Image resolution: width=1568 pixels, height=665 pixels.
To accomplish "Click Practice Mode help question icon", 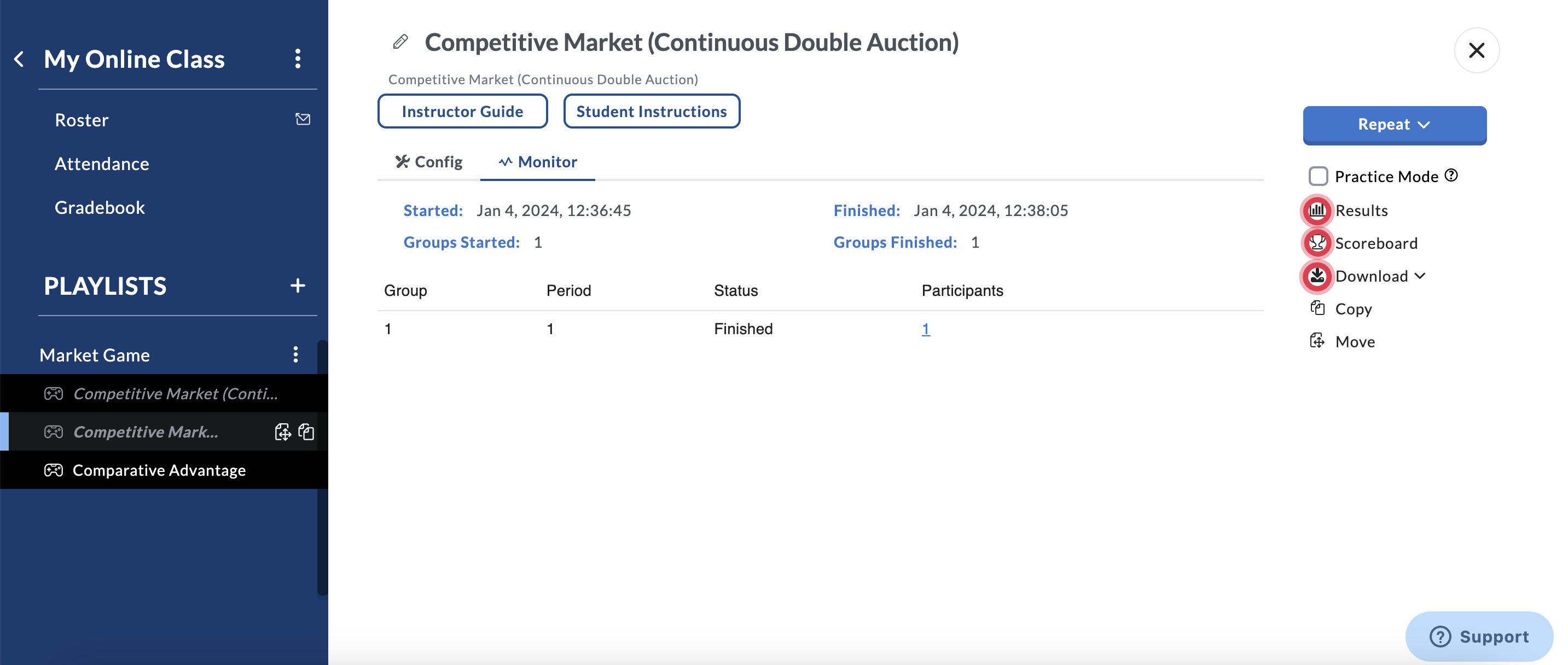I will (1451, 175).
